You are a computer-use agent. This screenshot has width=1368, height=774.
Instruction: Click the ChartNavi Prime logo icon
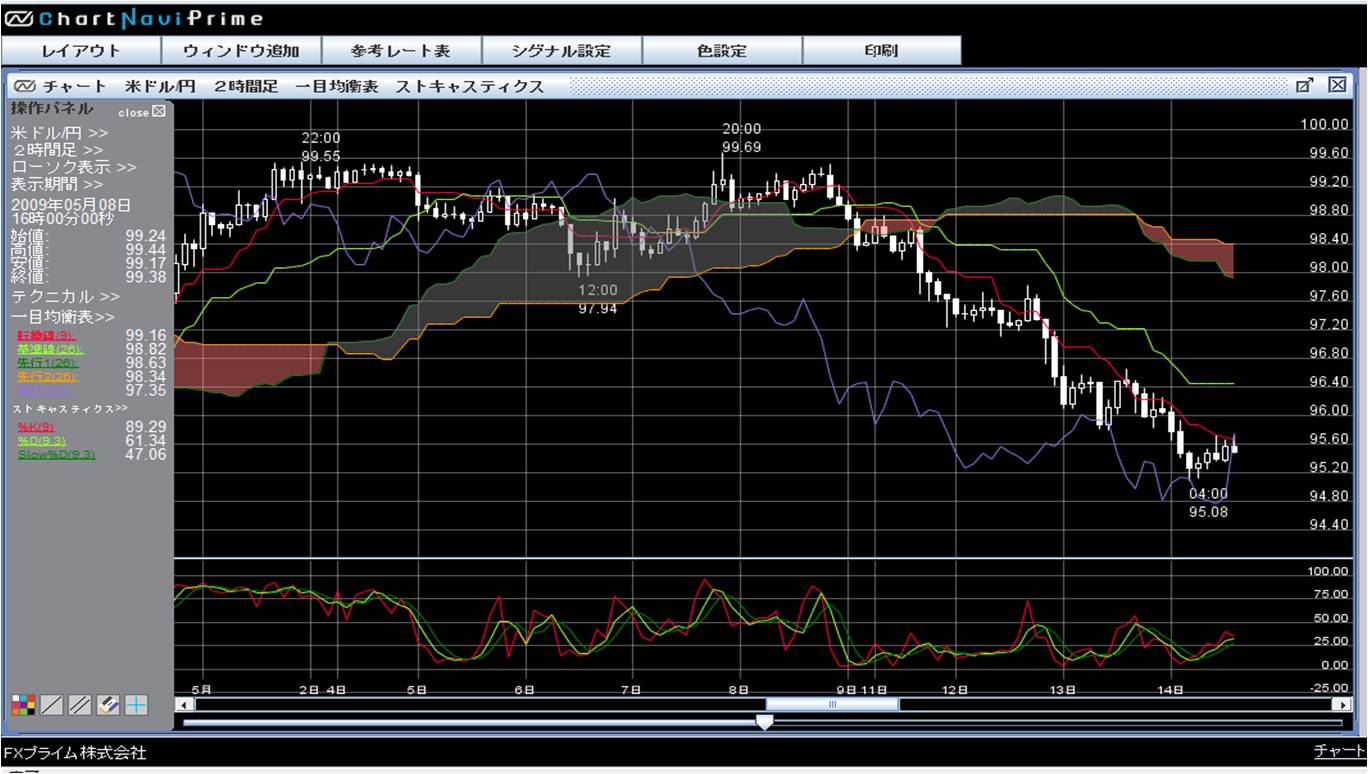20,18
